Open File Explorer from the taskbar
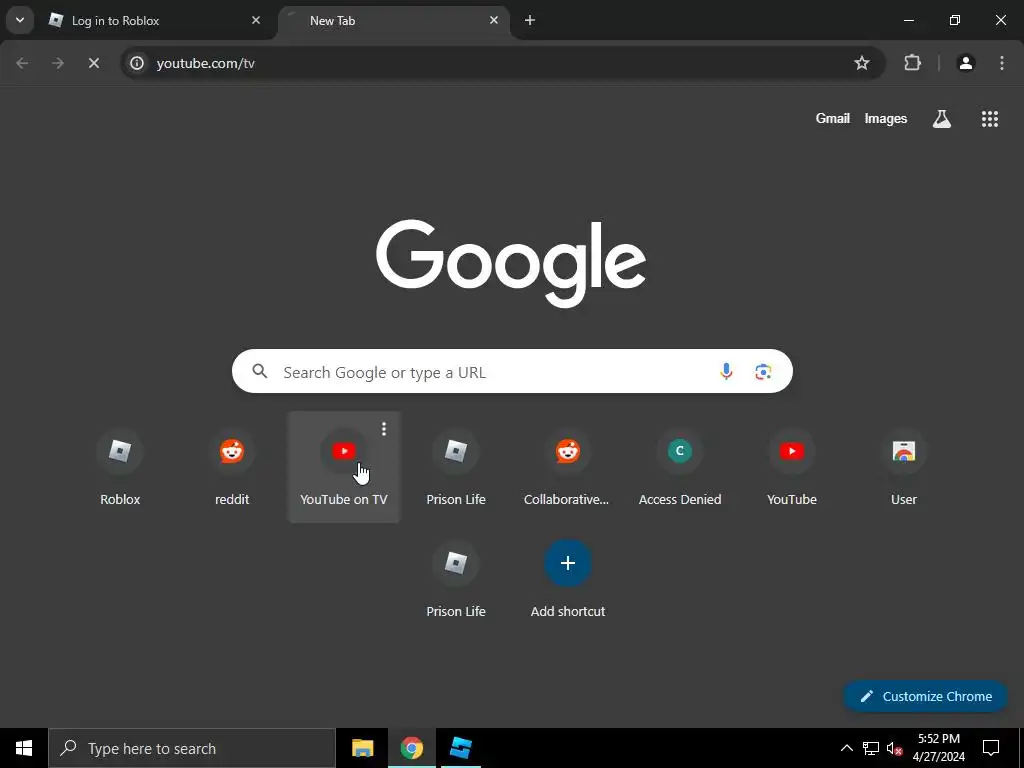This screenshot has width=1024, height=768. 362,748
